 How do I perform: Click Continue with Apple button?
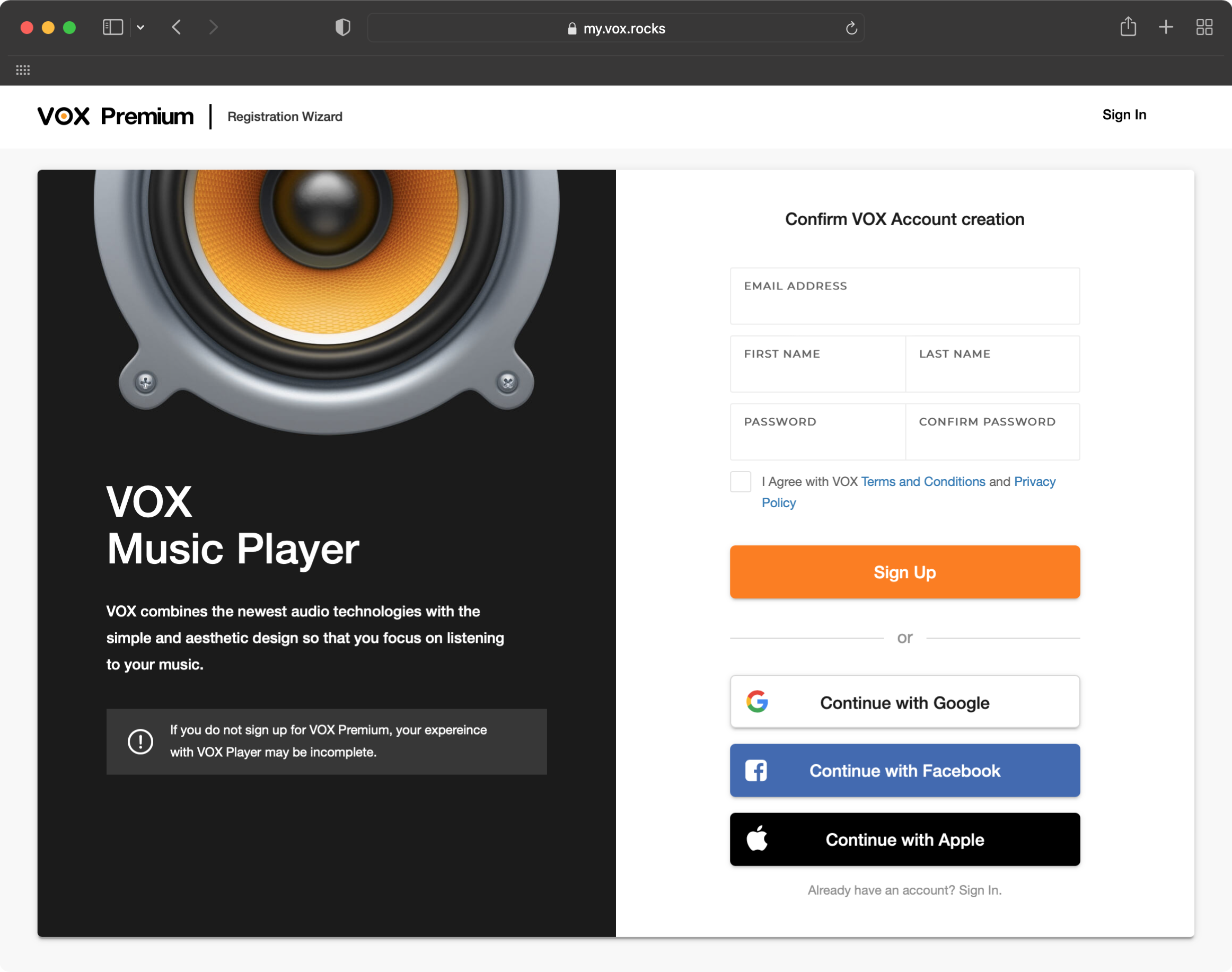click(904, 840)
